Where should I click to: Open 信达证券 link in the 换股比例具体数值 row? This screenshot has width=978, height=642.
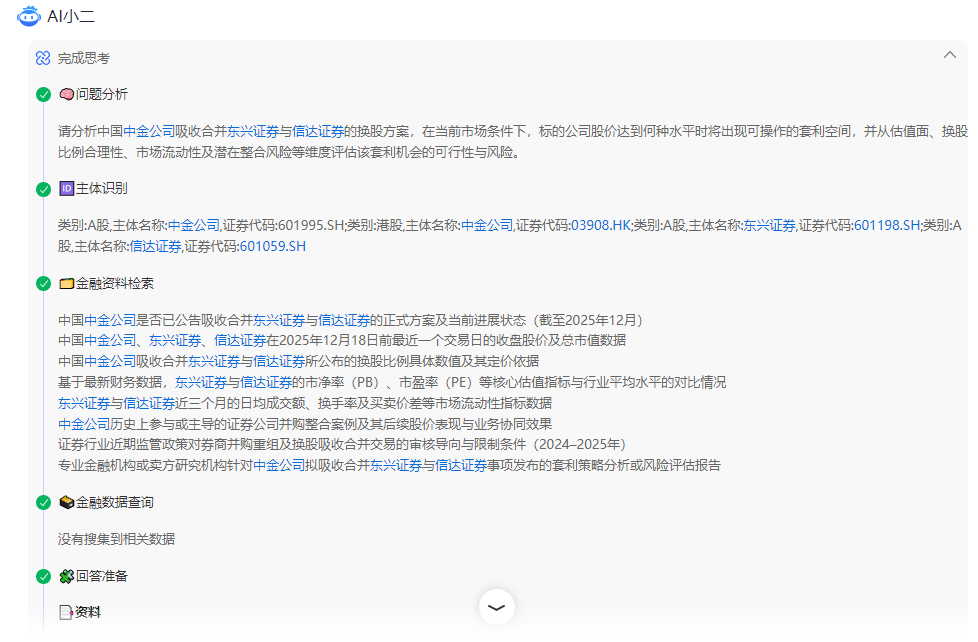coord(279,361)
